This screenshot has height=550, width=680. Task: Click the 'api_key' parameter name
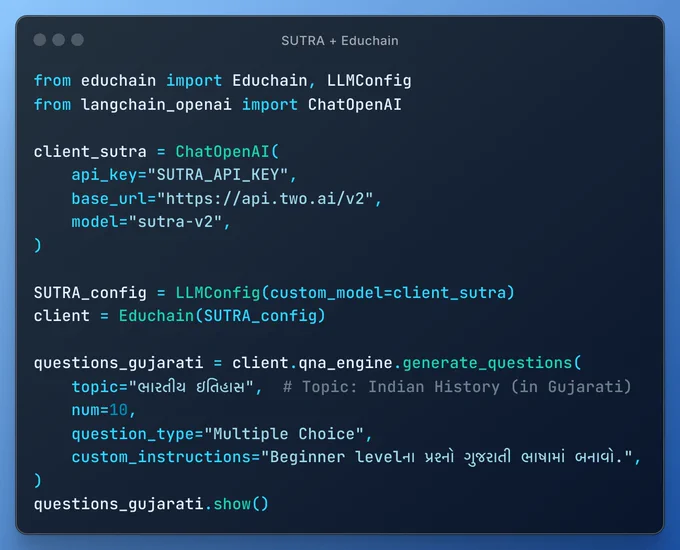click(x=105, y=175)
